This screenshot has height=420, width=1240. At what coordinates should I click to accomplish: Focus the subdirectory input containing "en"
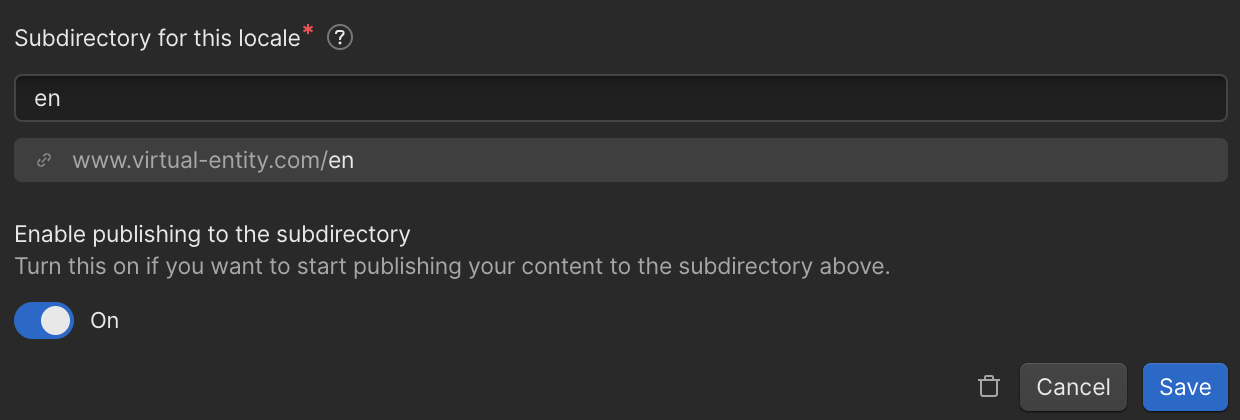620,98
